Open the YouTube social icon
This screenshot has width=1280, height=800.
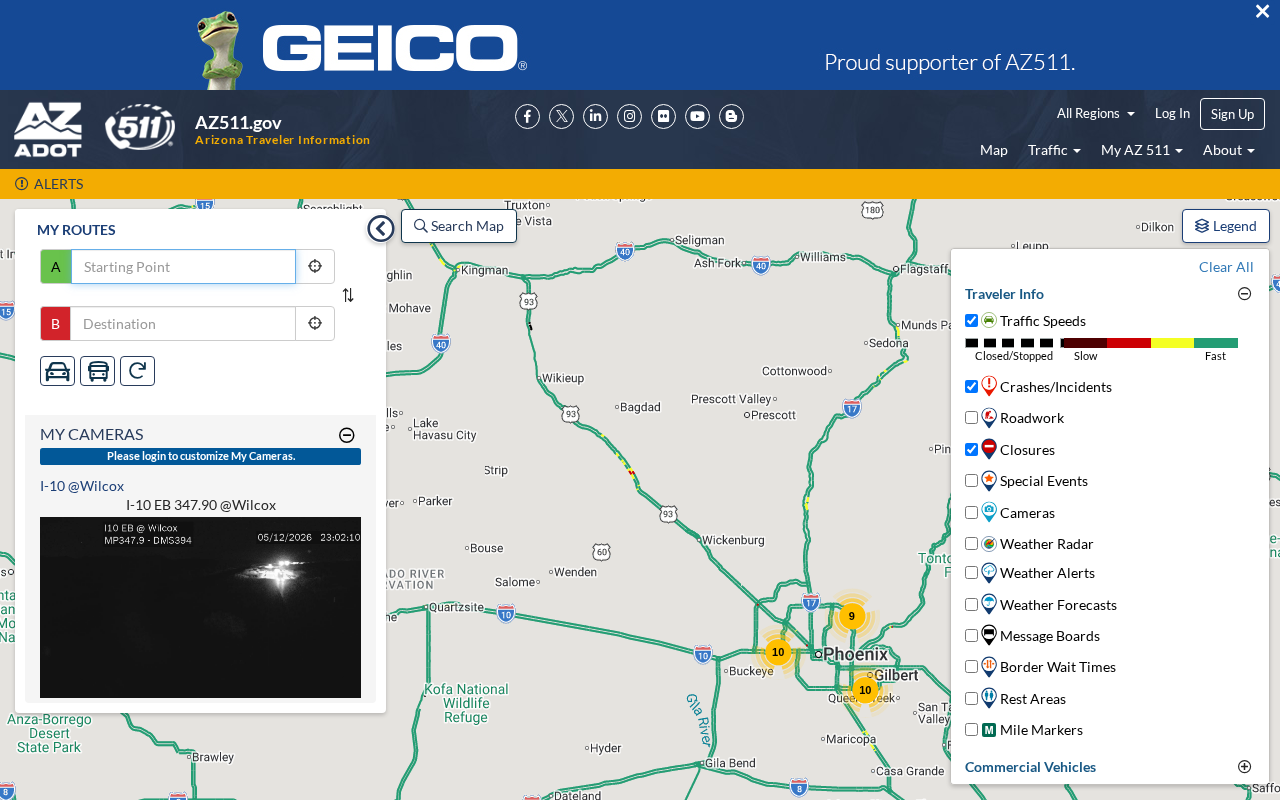coord(697,117)
